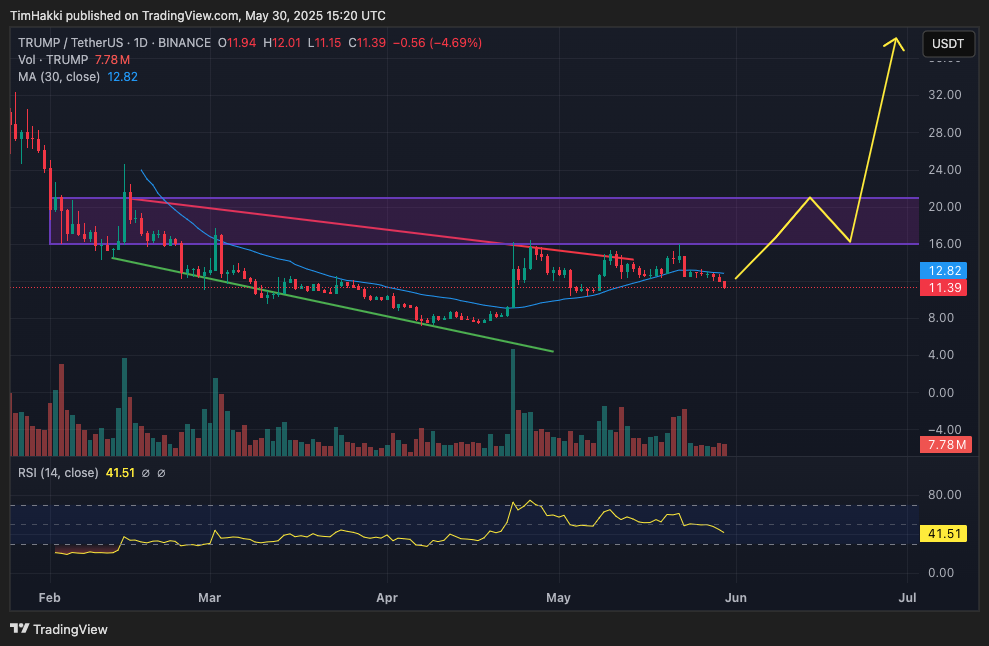Click the low value L11.15
This screenshot has height=646, width=989.
coord(324,43)
